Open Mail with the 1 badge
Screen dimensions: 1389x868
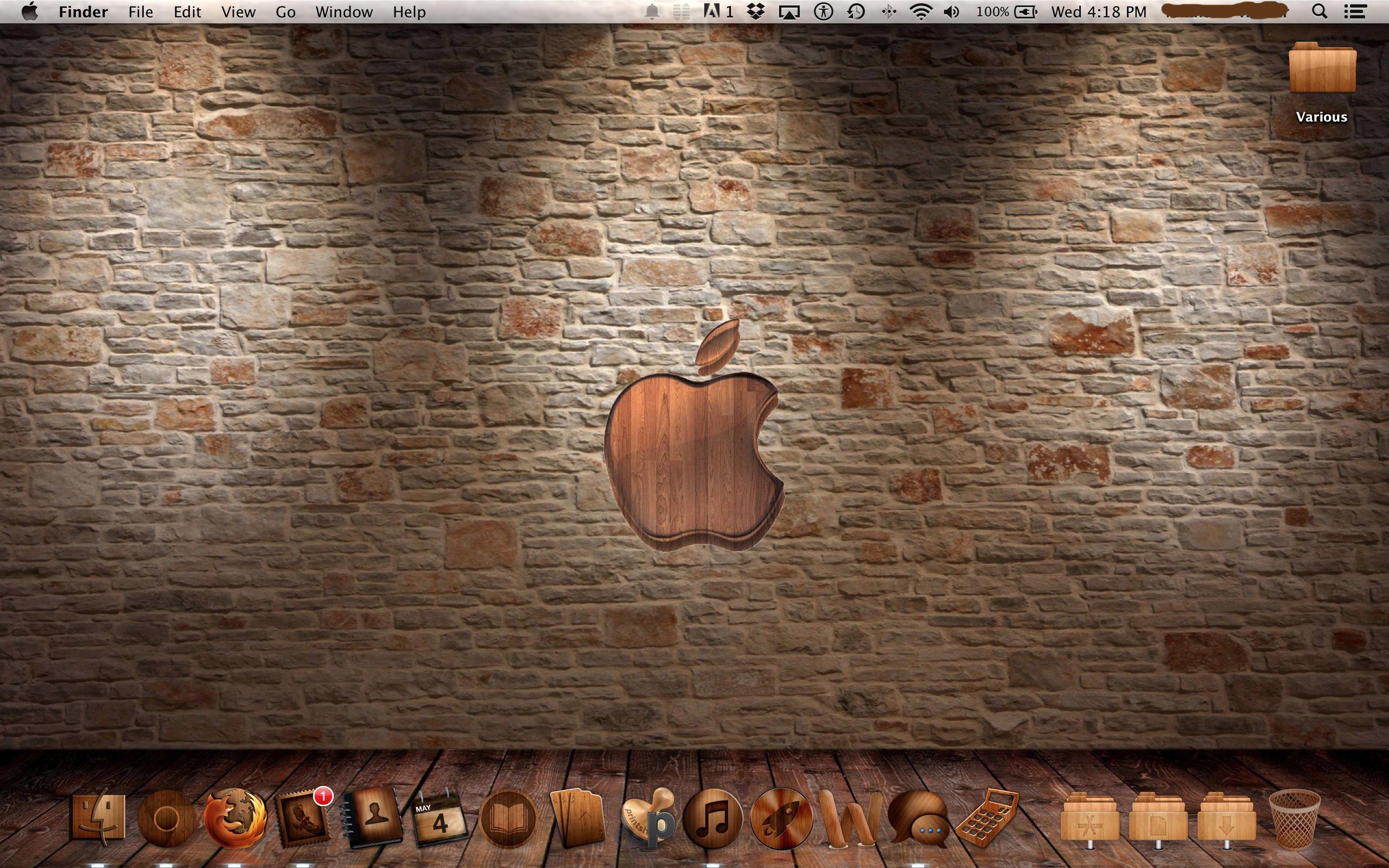click(303, 818)
